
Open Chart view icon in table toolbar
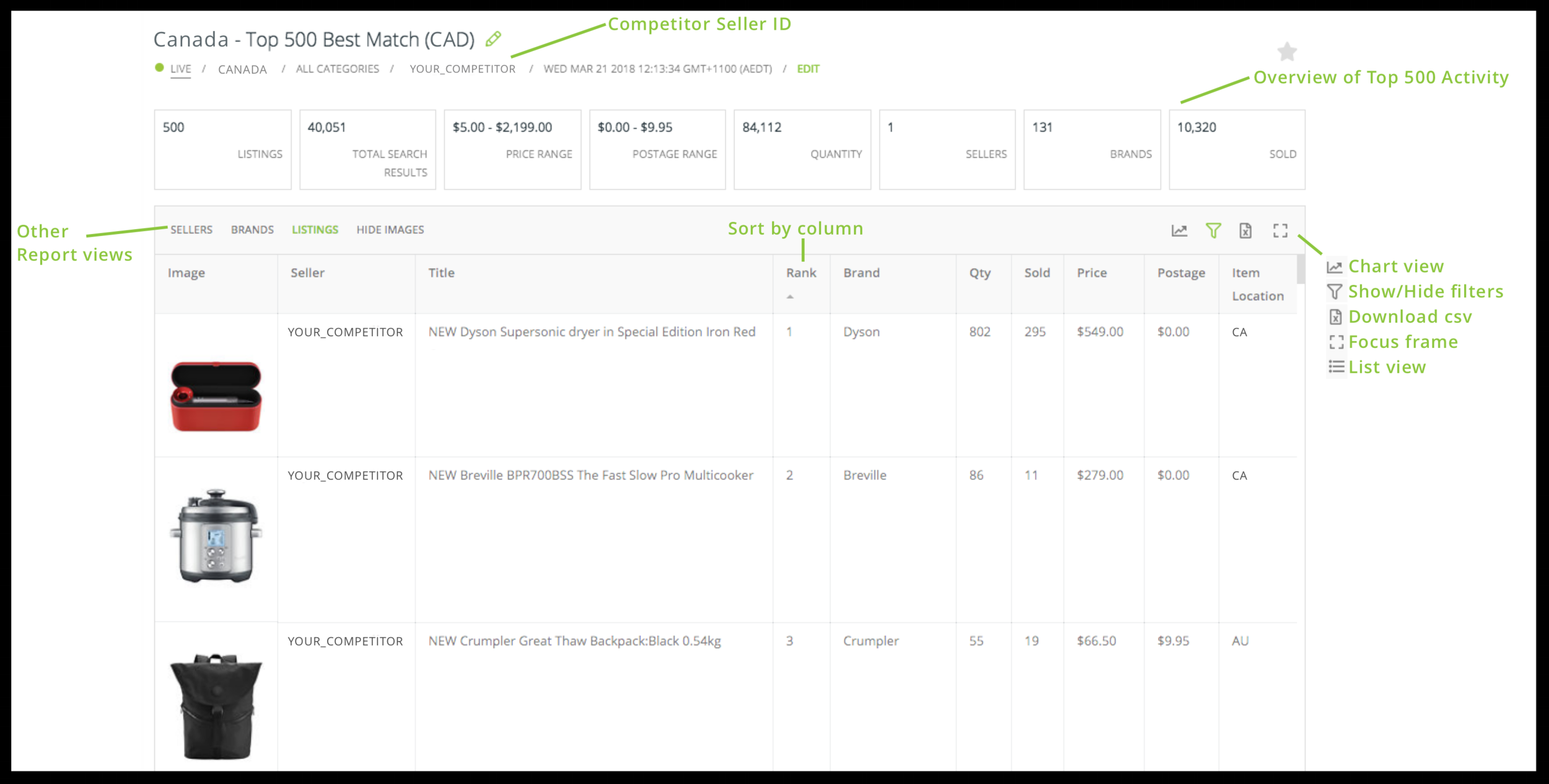(1179, 231)
